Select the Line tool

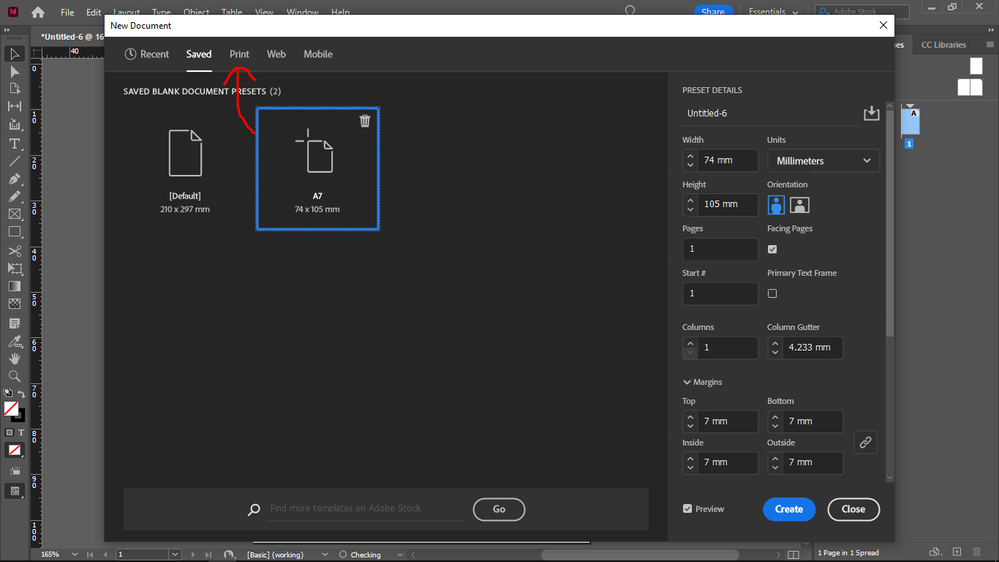coord(14,161)
